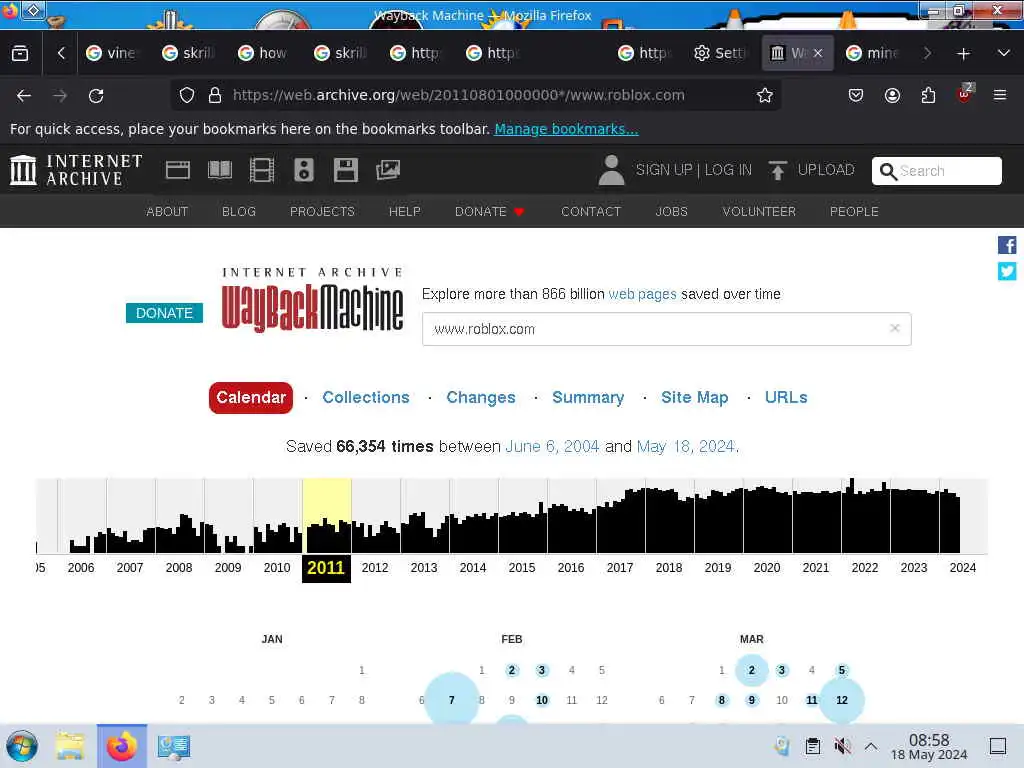This screenshot has width=1024, height=768.
Task: Show hidden system tray icons
Action: click(871, 746)
